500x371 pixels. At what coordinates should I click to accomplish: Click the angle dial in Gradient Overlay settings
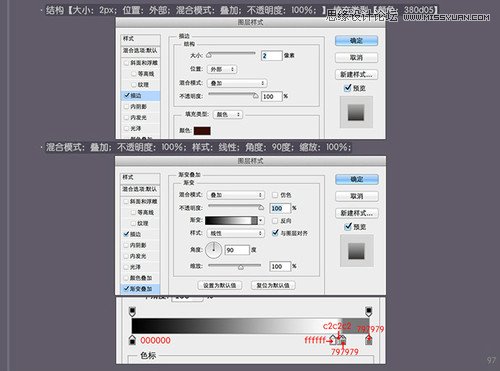[x=213, y=250]
